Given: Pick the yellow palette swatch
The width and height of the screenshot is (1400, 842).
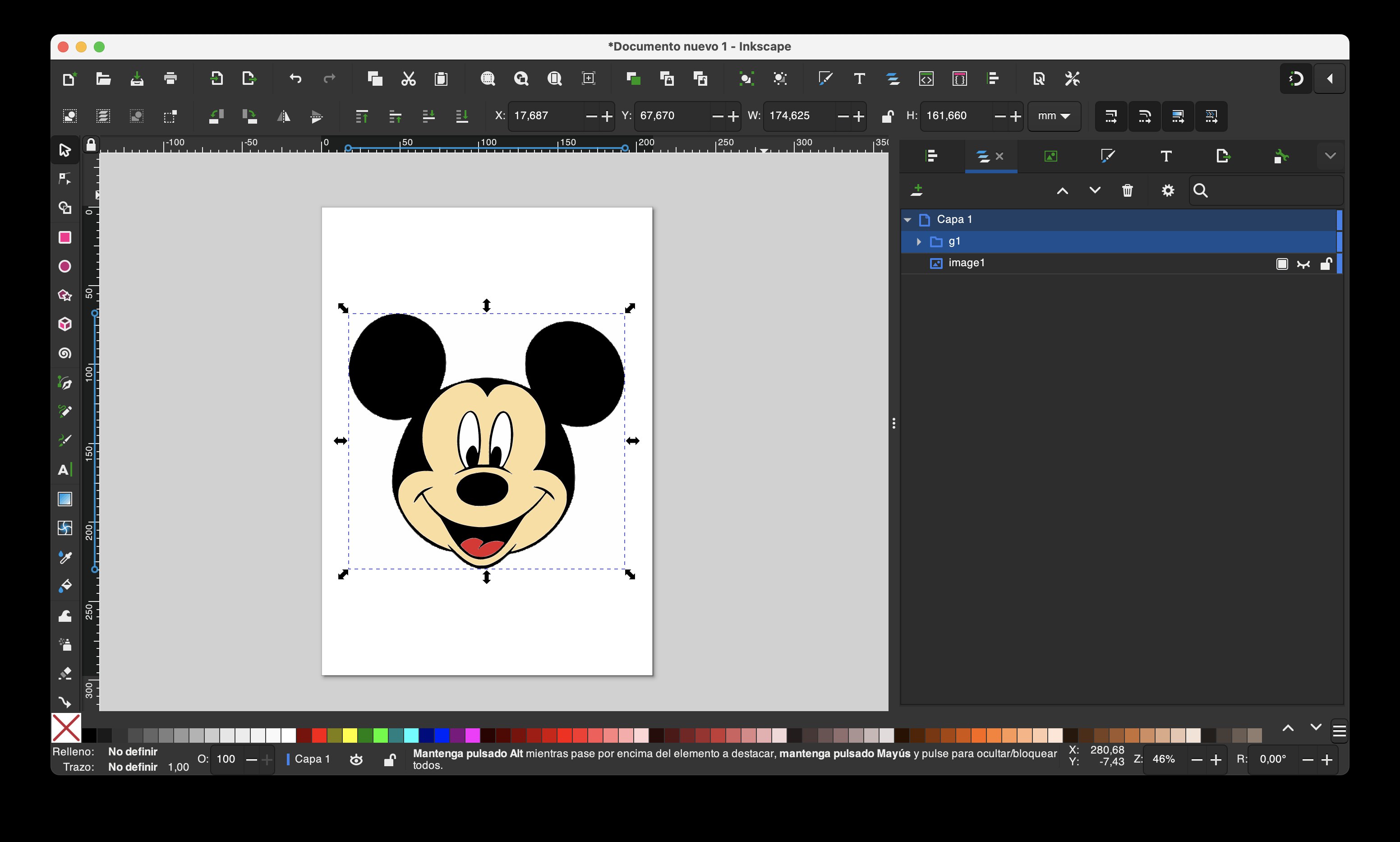Looking at the screenshot, I should point(350,736).
